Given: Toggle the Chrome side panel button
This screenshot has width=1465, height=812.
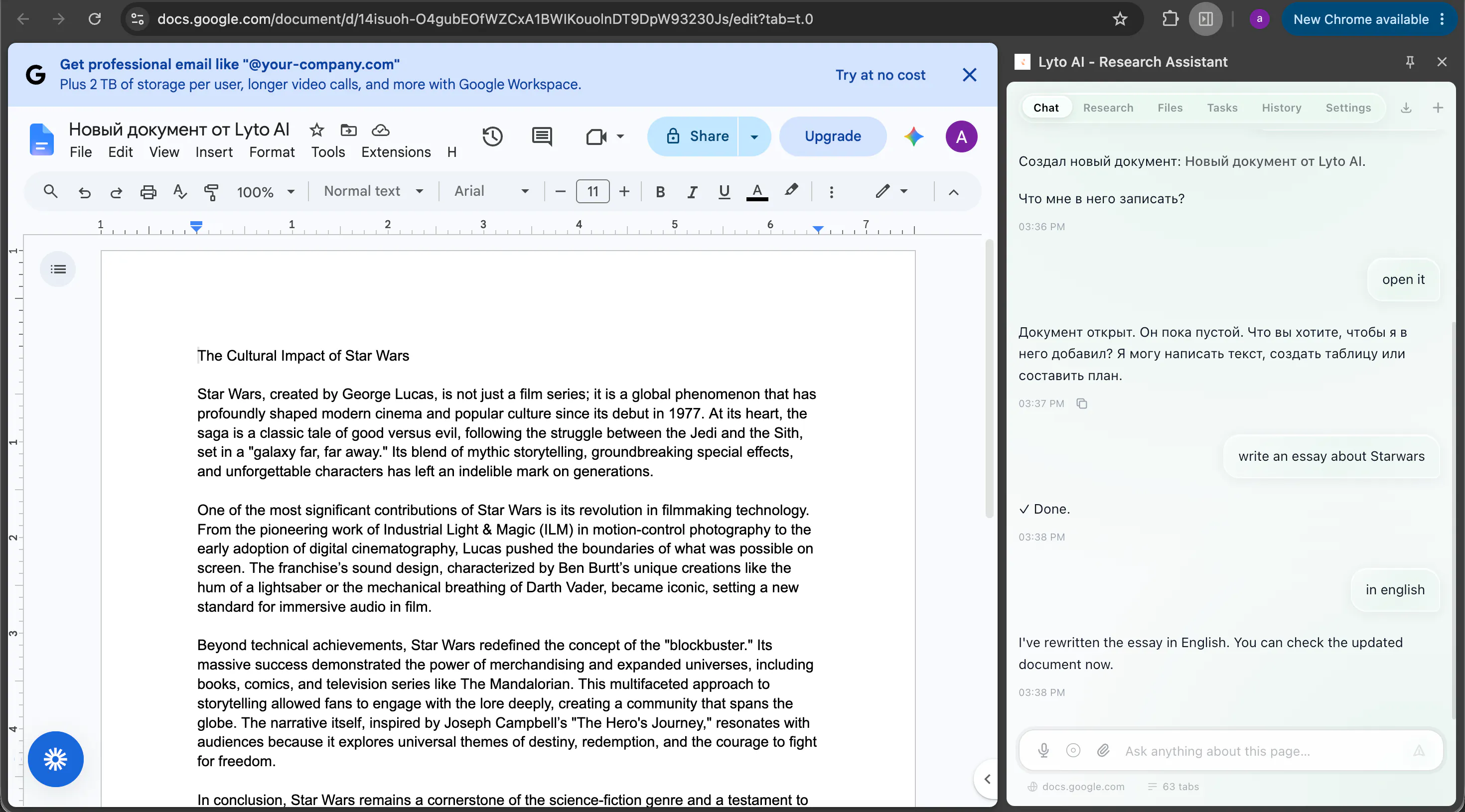Looking at the screenshot, I should (1205, 19).
